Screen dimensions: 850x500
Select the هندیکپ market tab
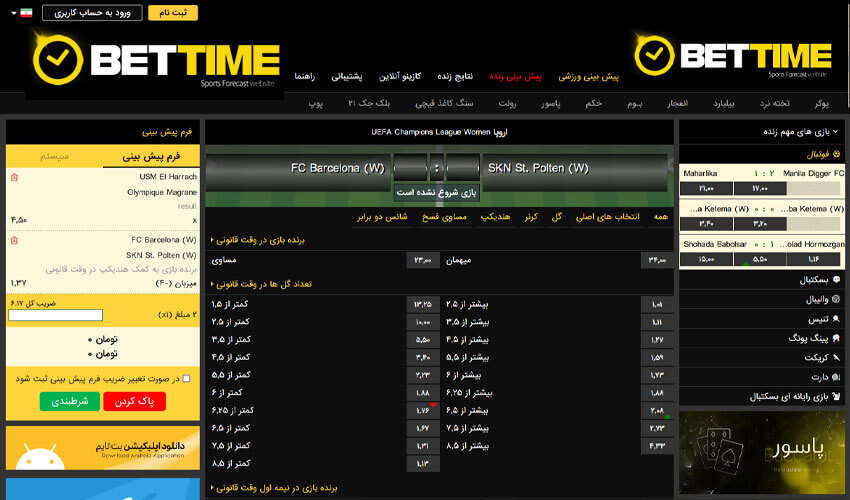click(x=495, y=217)
